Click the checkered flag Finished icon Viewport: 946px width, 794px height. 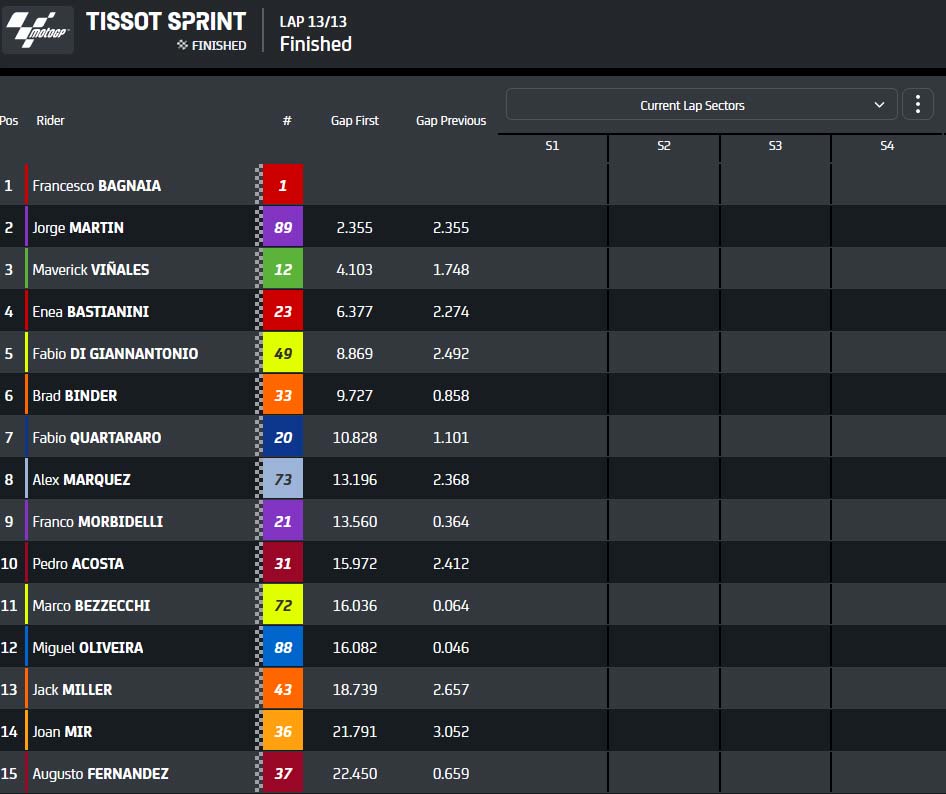coord(182,45)
